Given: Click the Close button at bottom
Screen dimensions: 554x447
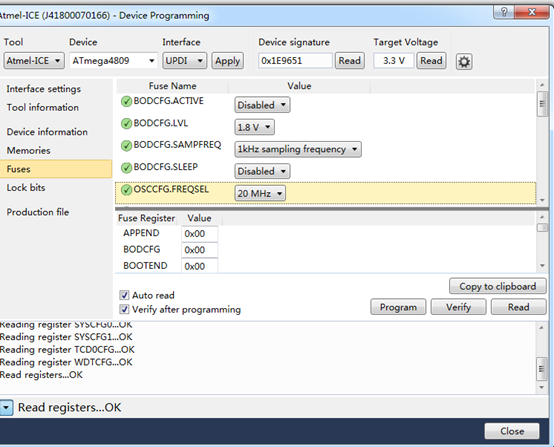Looking at the screenshot, I should click(x=512, y=431).
